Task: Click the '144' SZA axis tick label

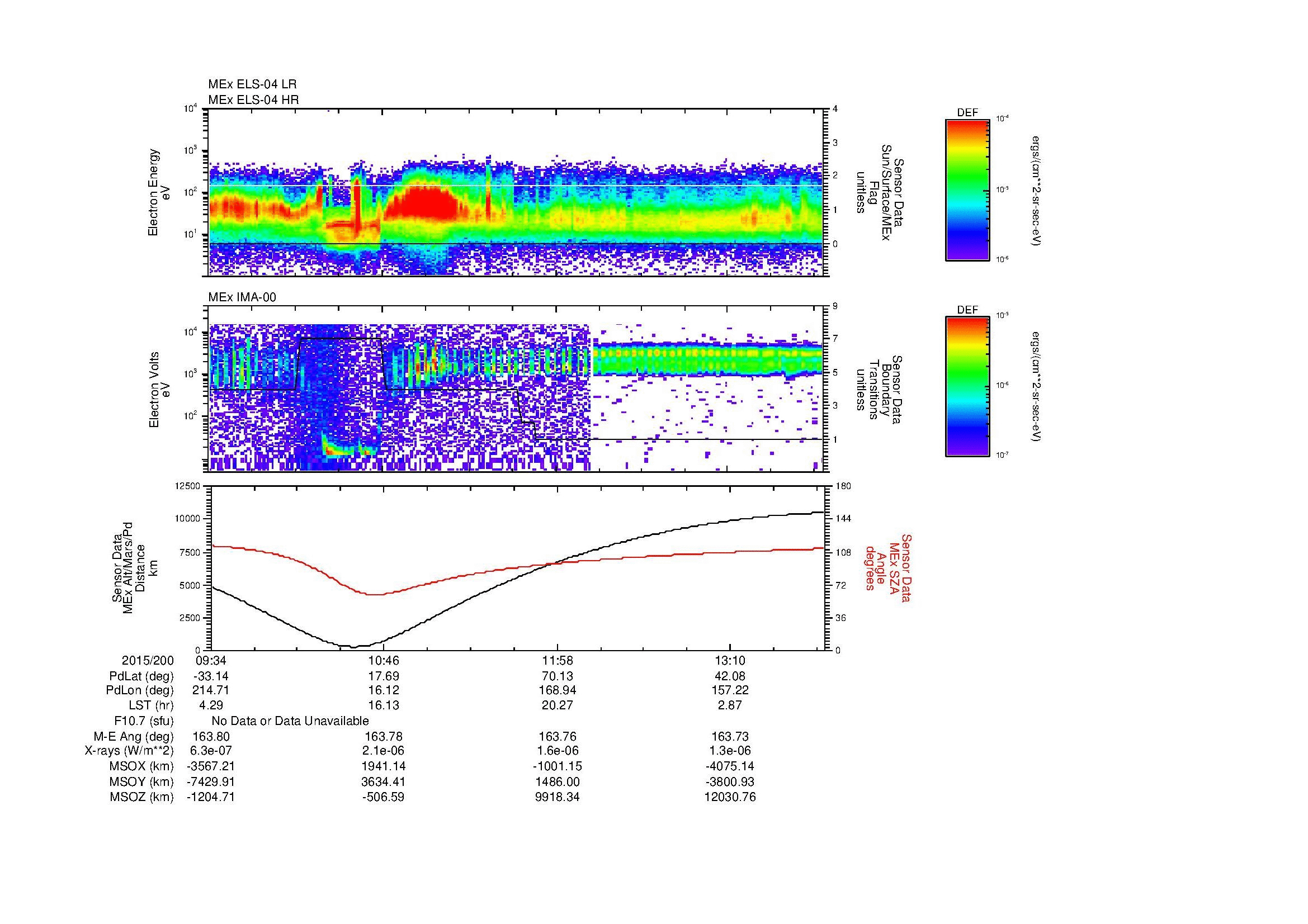Action: tap(843, 519)
